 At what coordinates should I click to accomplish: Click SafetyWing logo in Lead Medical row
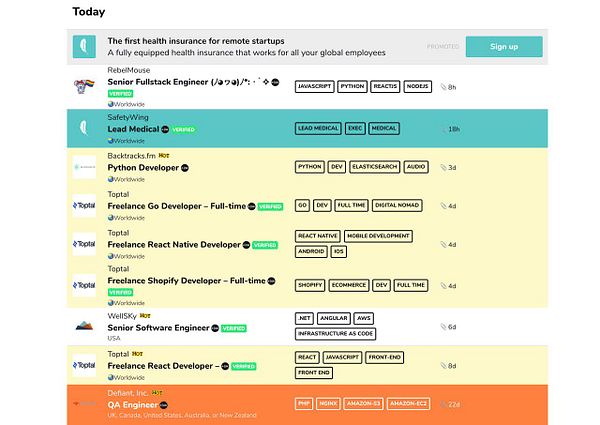pos(84,129)
